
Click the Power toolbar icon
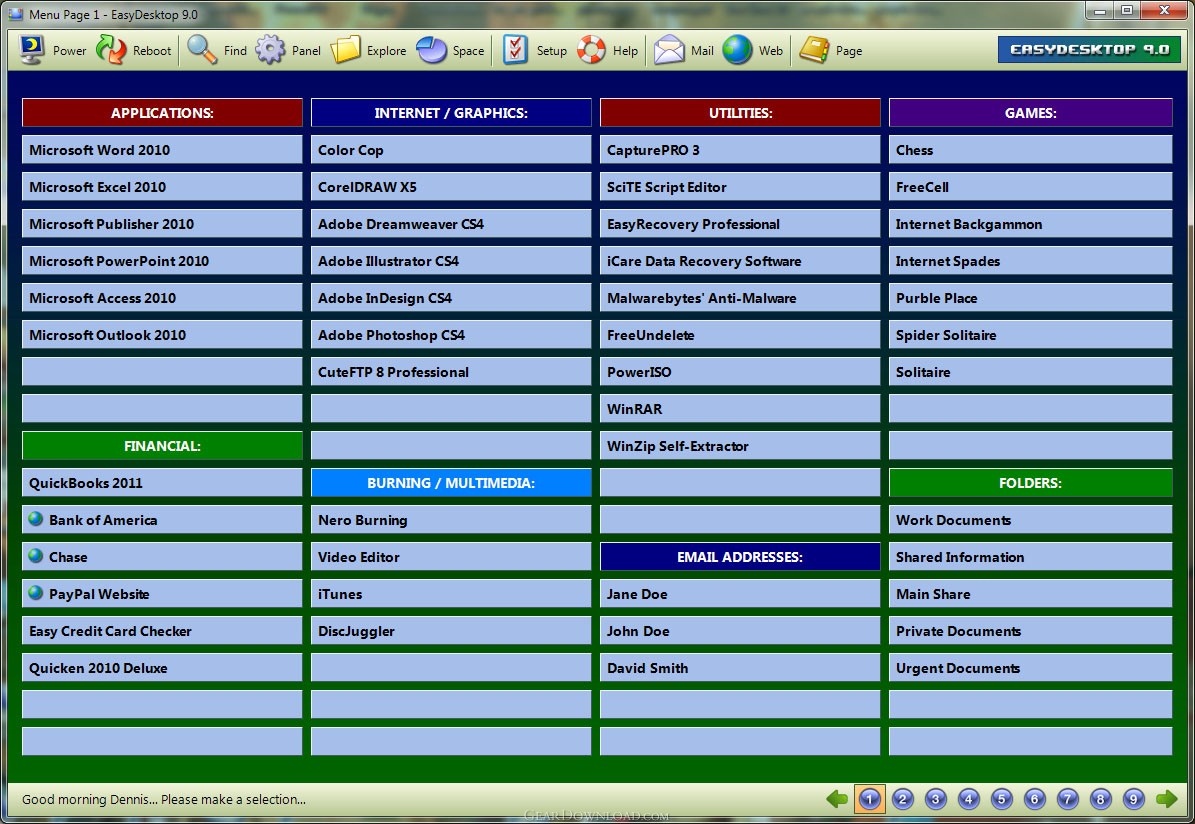32,50
